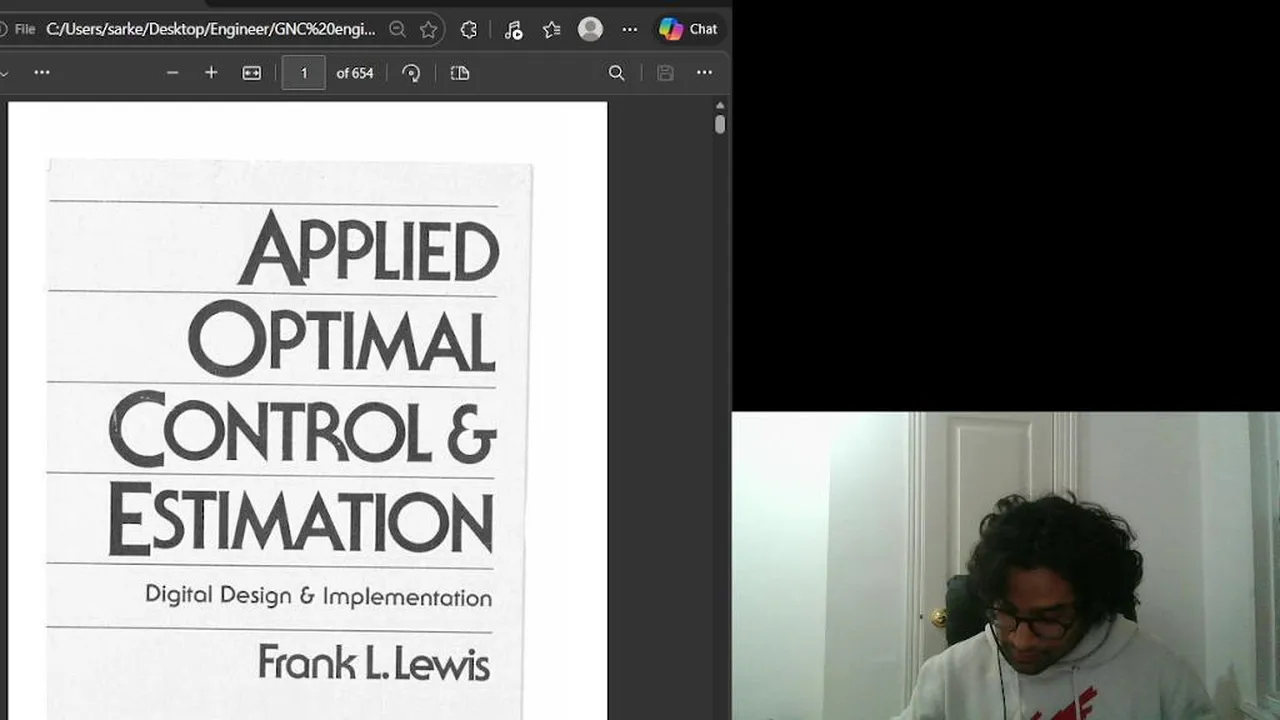Click subtitle 'Digital Design & Implementation'
1280x720 pixels.
tap(318, 596)
